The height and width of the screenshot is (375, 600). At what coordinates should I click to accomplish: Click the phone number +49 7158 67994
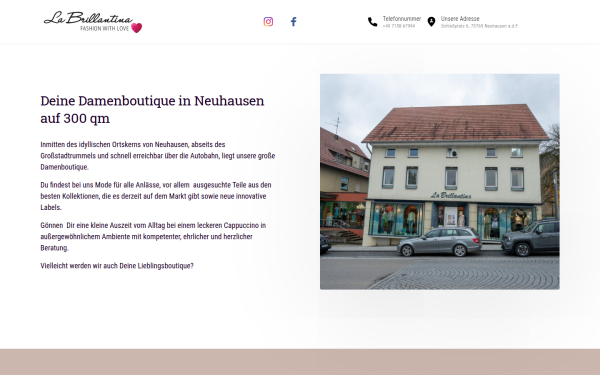point(399,26)
